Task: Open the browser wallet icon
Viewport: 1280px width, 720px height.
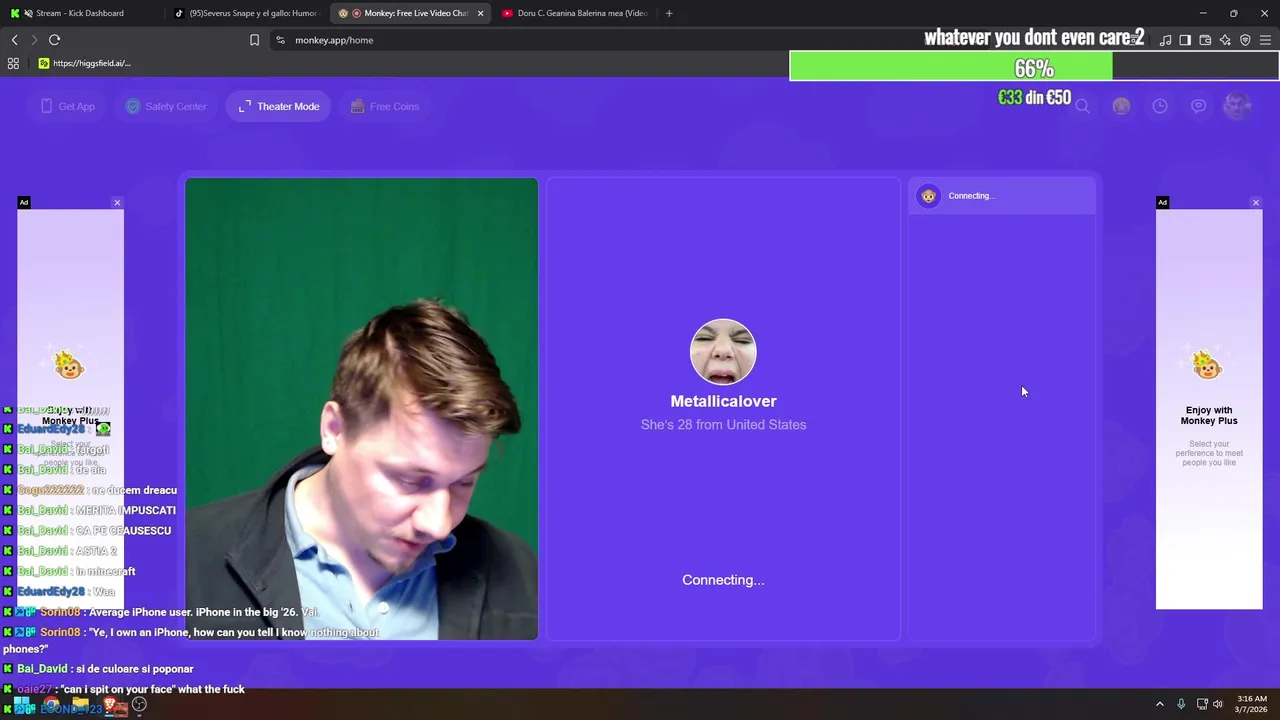Action: tap(1205, 40)
